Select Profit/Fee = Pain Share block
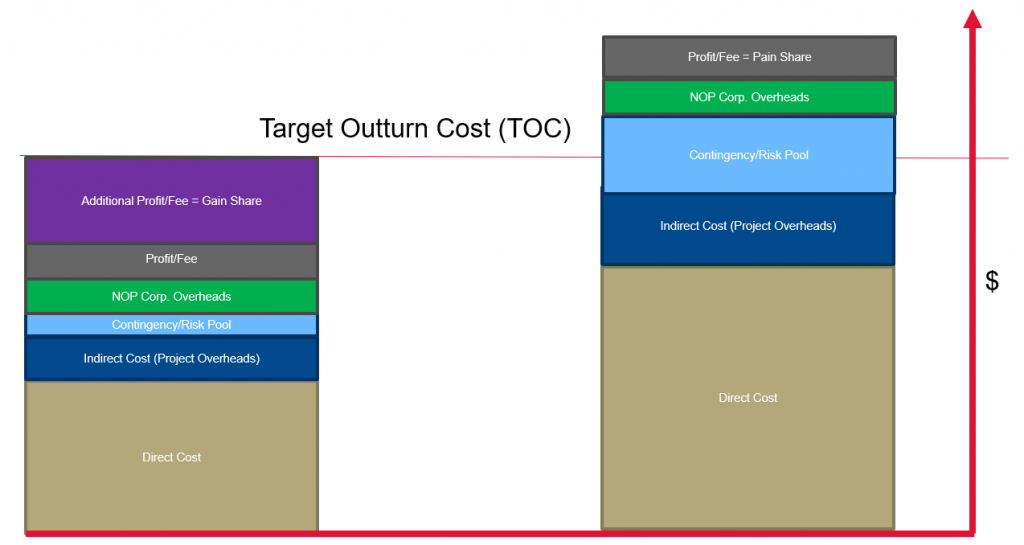 [749, 57]
